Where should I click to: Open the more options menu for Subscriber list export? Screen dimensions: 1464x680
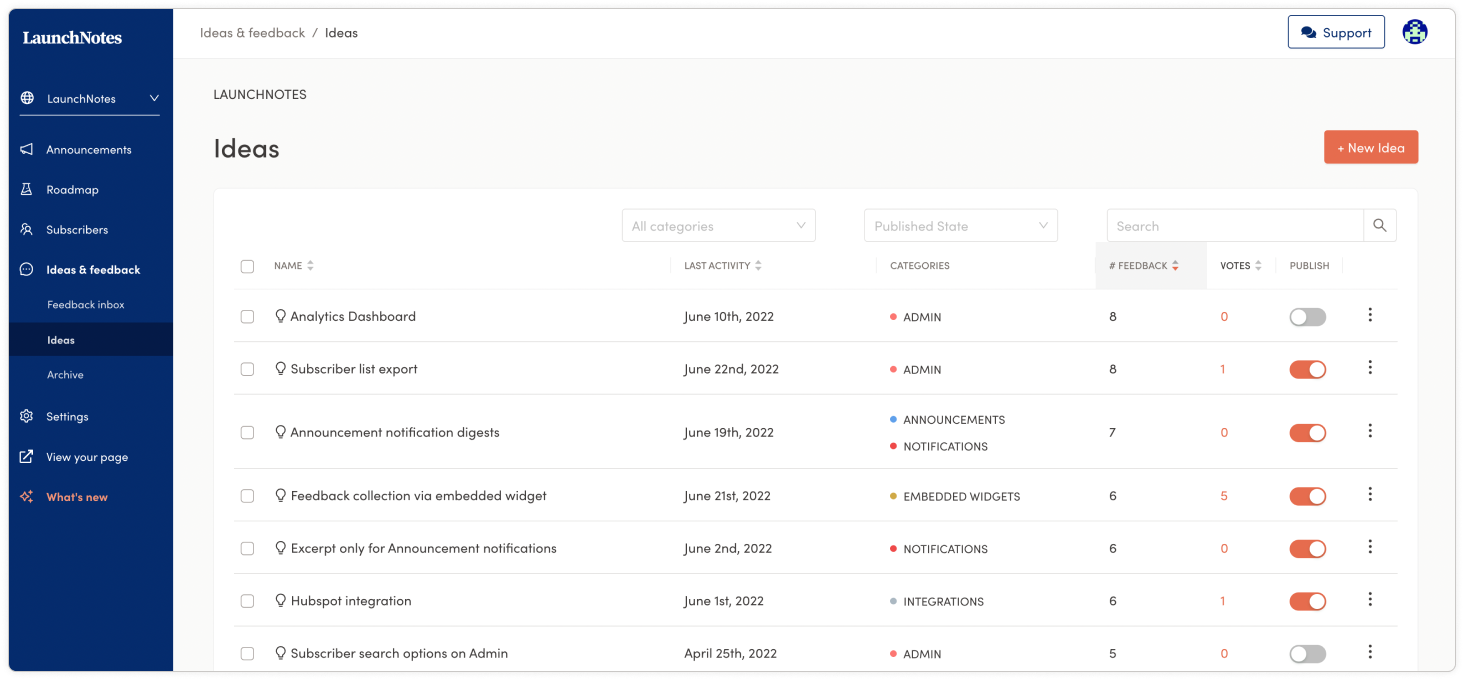1370,368
